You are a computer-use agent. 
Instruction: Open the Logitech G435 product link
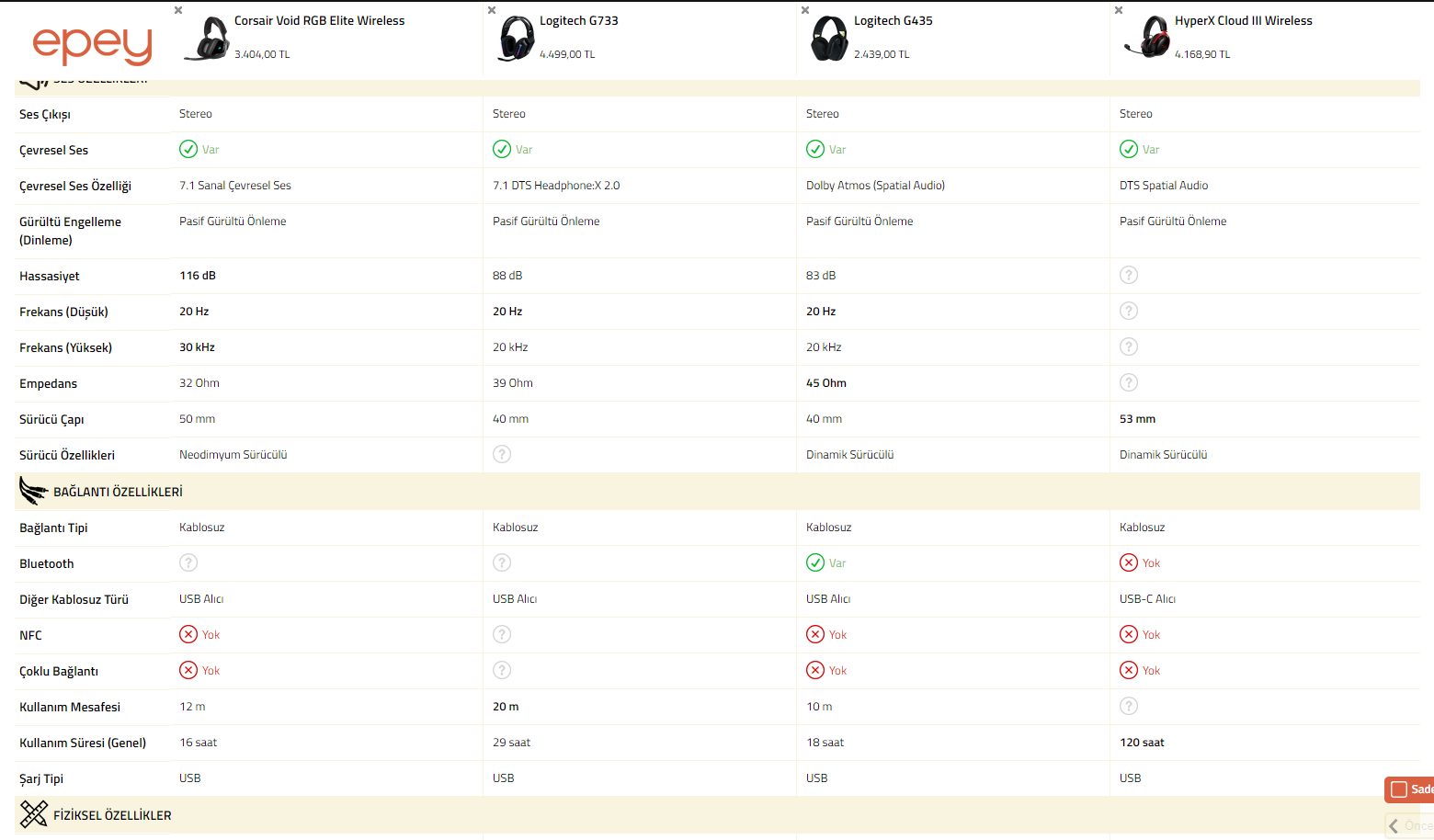[x=893, y=20]
